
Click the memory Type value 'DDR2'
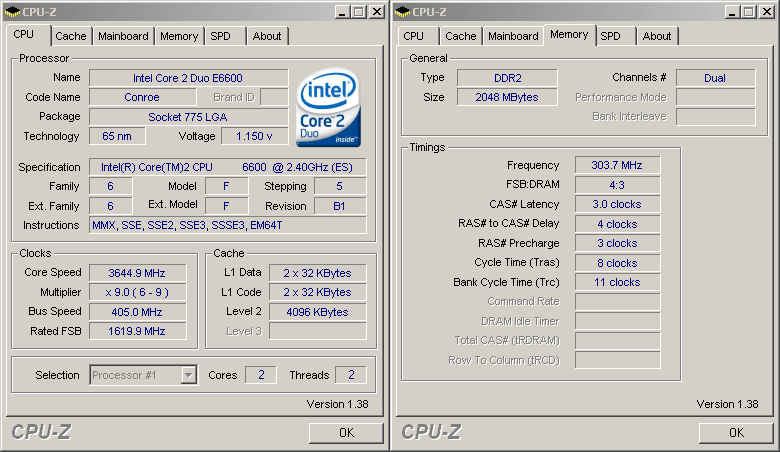click(x=507, y=78)
